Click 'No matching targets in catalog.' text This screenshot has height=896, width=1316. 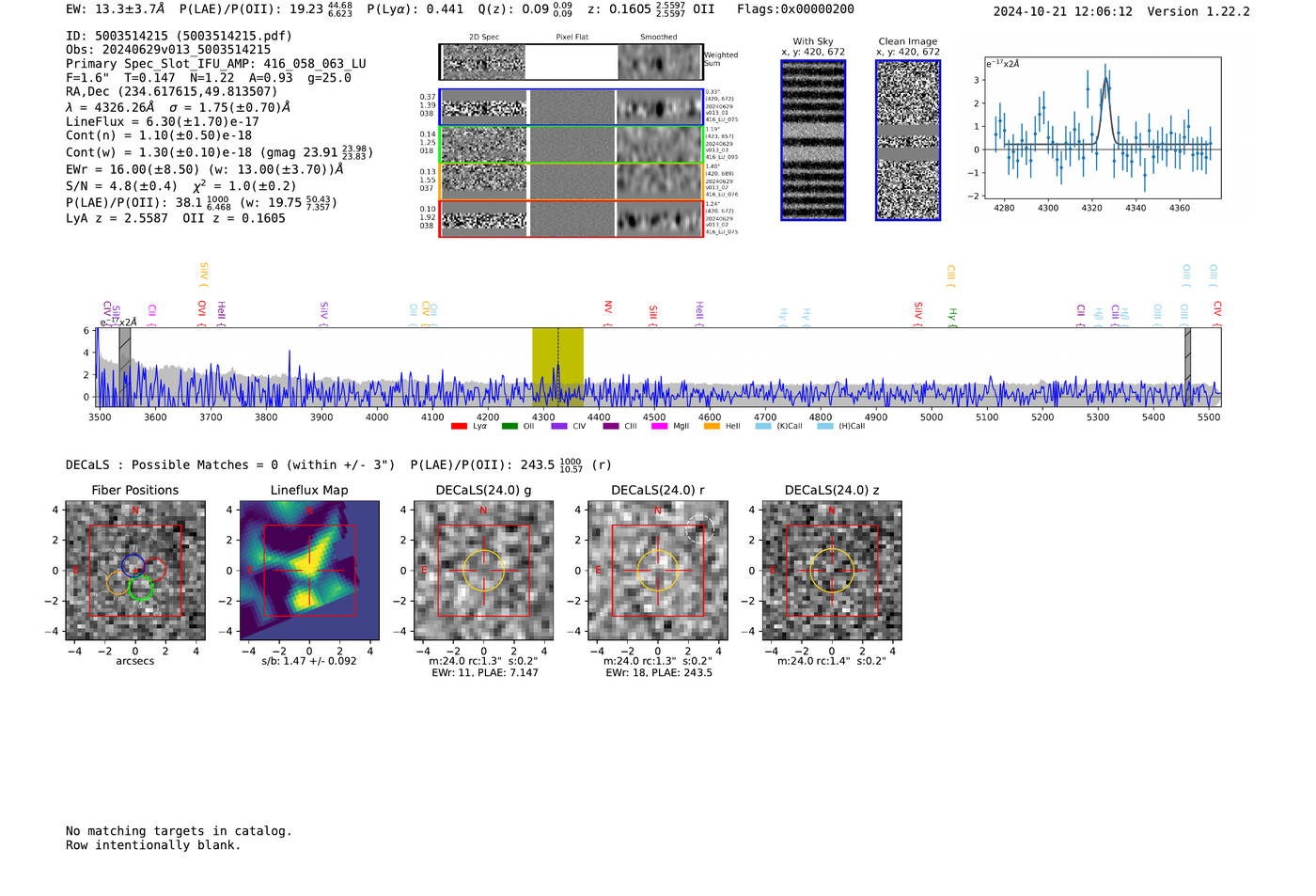(179, 831)
